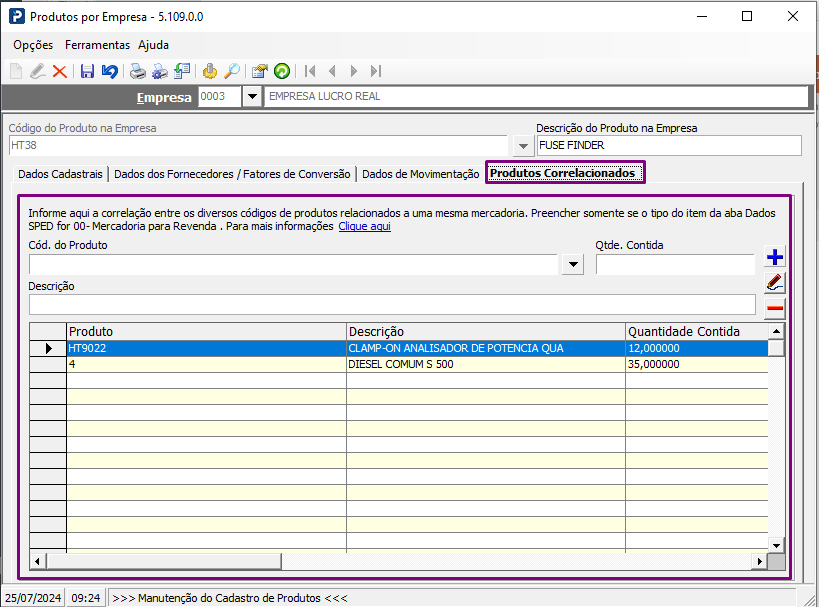The height and width of the screenshot is (607, 819).
Task: Expand the Cód. do Produto dropdown
Action: pos(573,264)
